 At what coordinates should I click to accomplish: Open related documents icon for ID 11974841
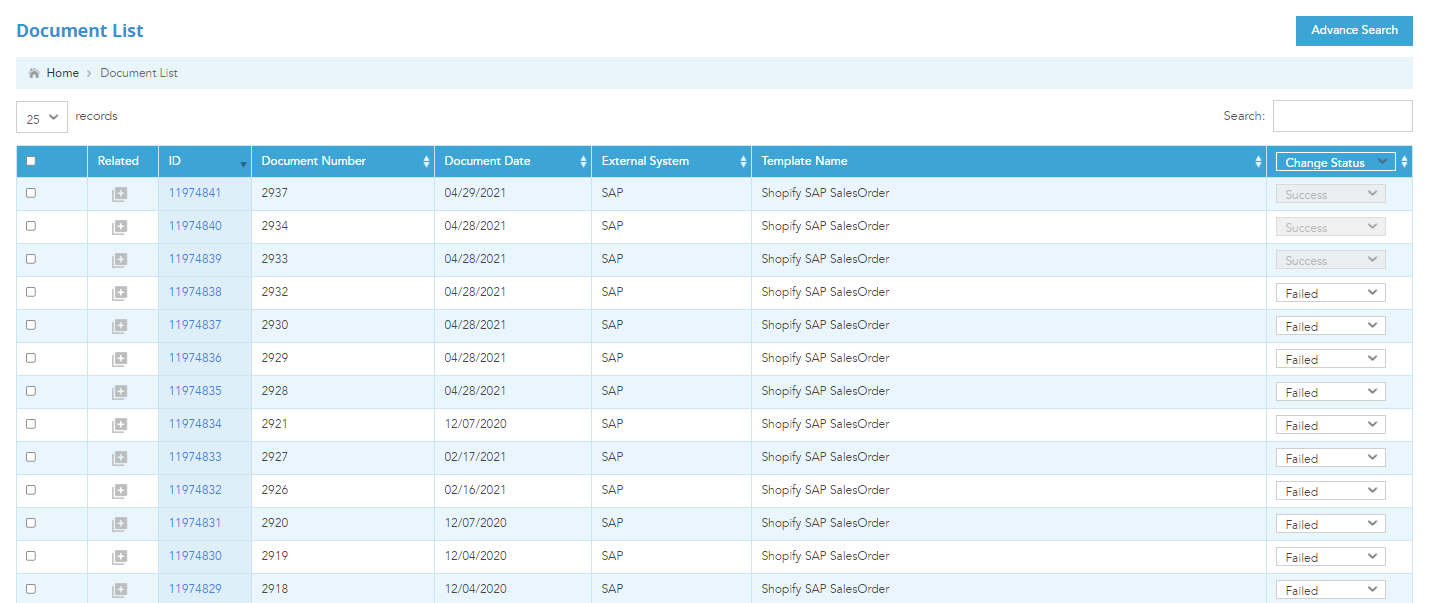click(119, 195)
